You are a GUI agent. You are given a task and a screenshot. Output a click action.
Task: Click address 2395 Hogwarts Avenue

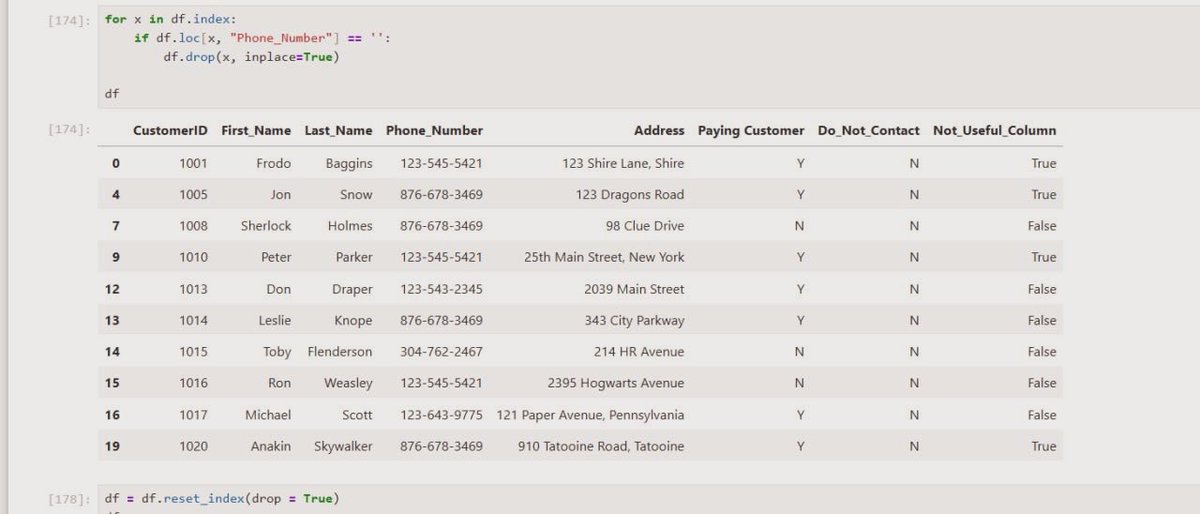[x=616, y=383]
